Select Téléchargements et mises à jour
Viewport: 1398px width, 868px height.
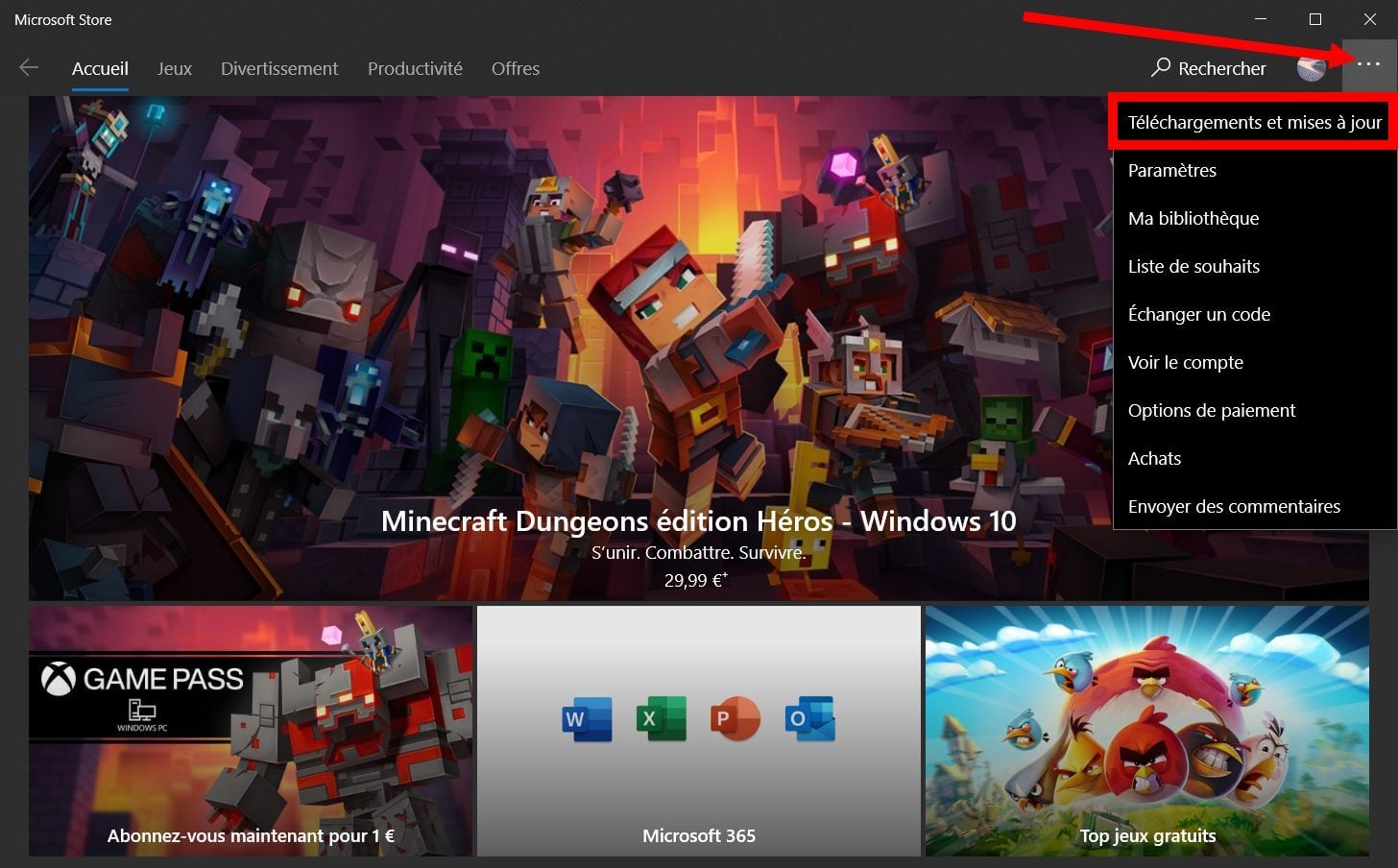[1254, 122]
